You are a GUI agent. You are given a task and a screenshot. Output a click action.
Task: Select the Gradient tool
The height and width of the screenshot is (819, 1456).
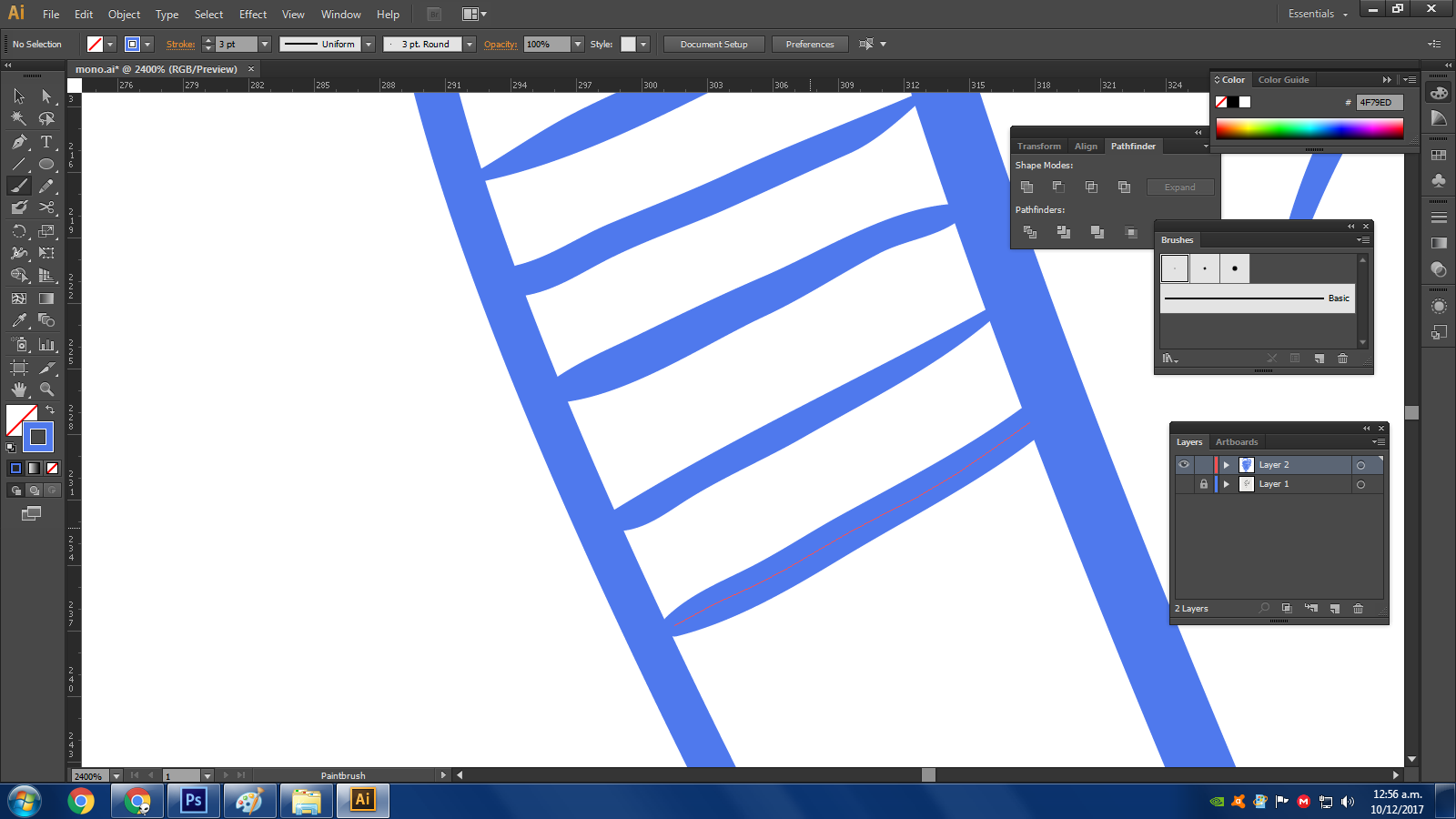pyautogui.click(x=46, y=298)
